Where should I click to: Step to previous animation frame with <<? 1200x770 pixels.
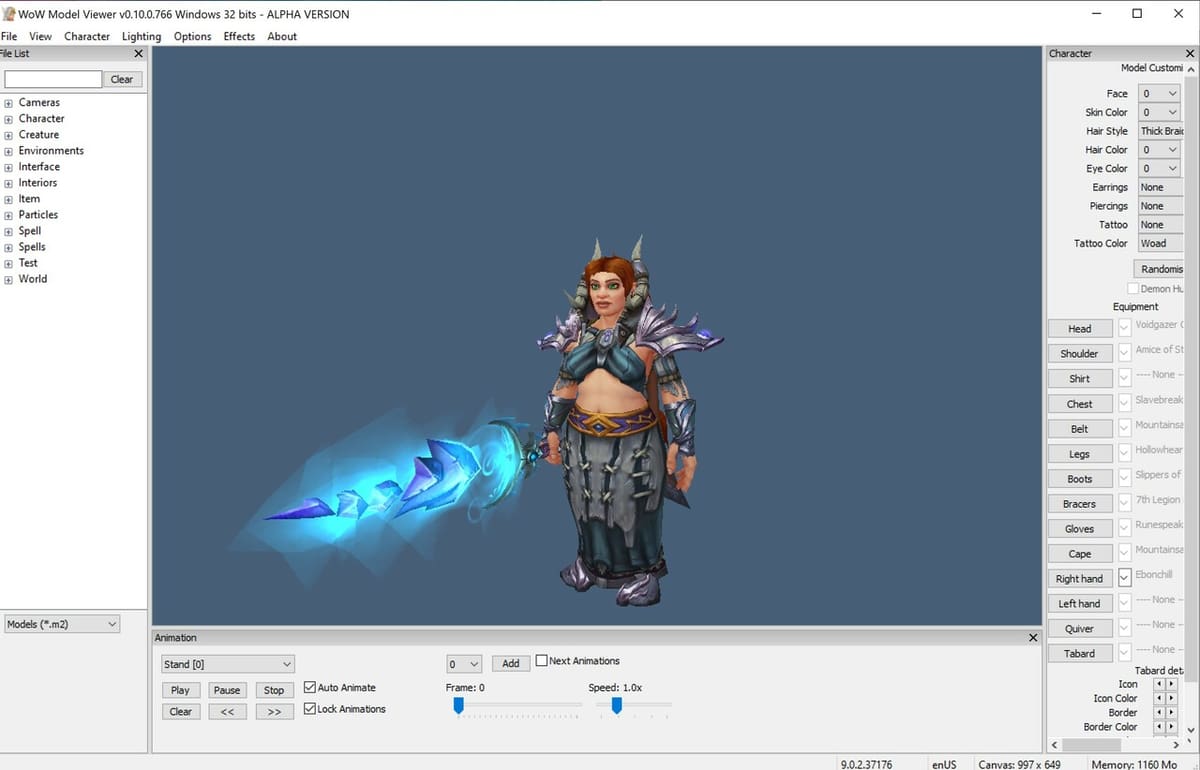point(227,712)
